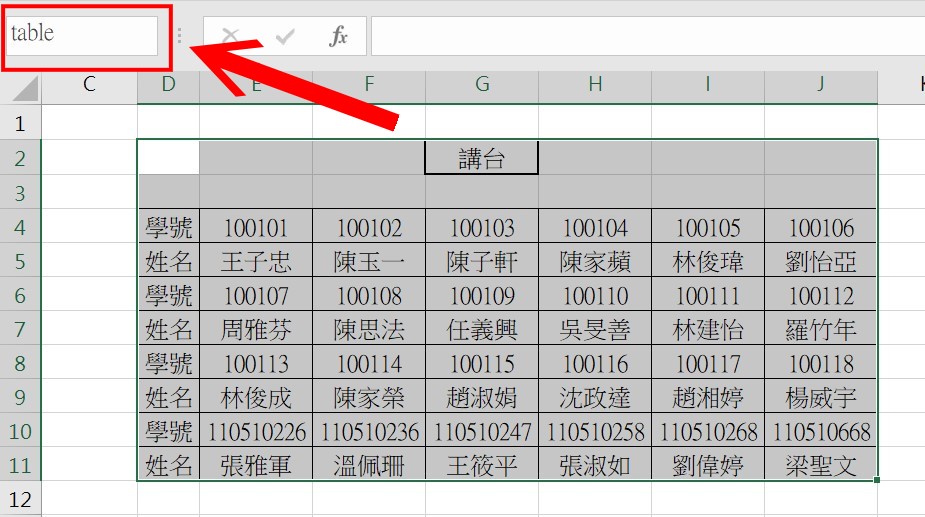Select row 5 header

click(x=20, y=260)
